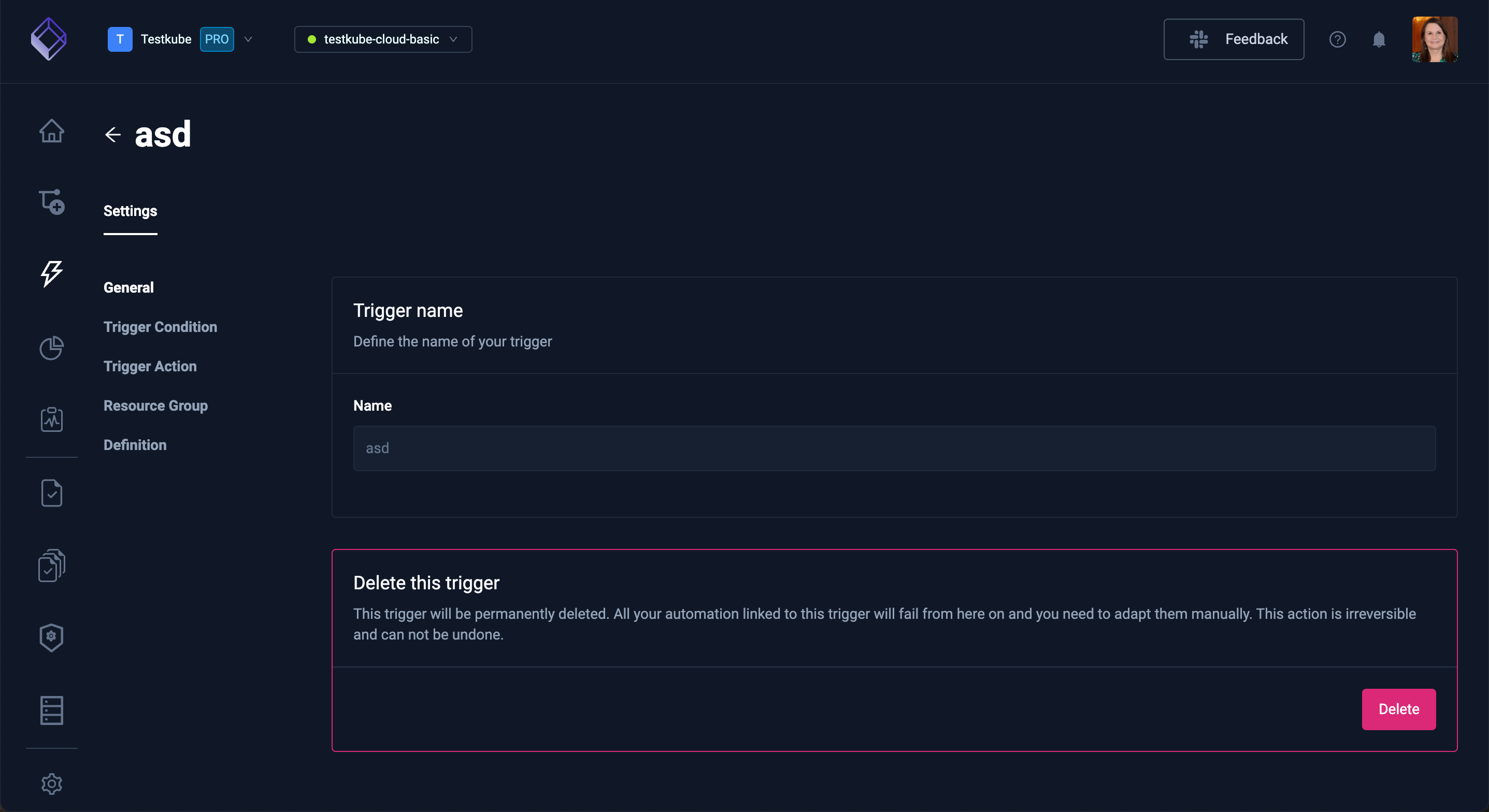Image resolution: width=1489 pixels, height=812 pixels.
Task: Click the Definition tab
Action: [135, 445]
